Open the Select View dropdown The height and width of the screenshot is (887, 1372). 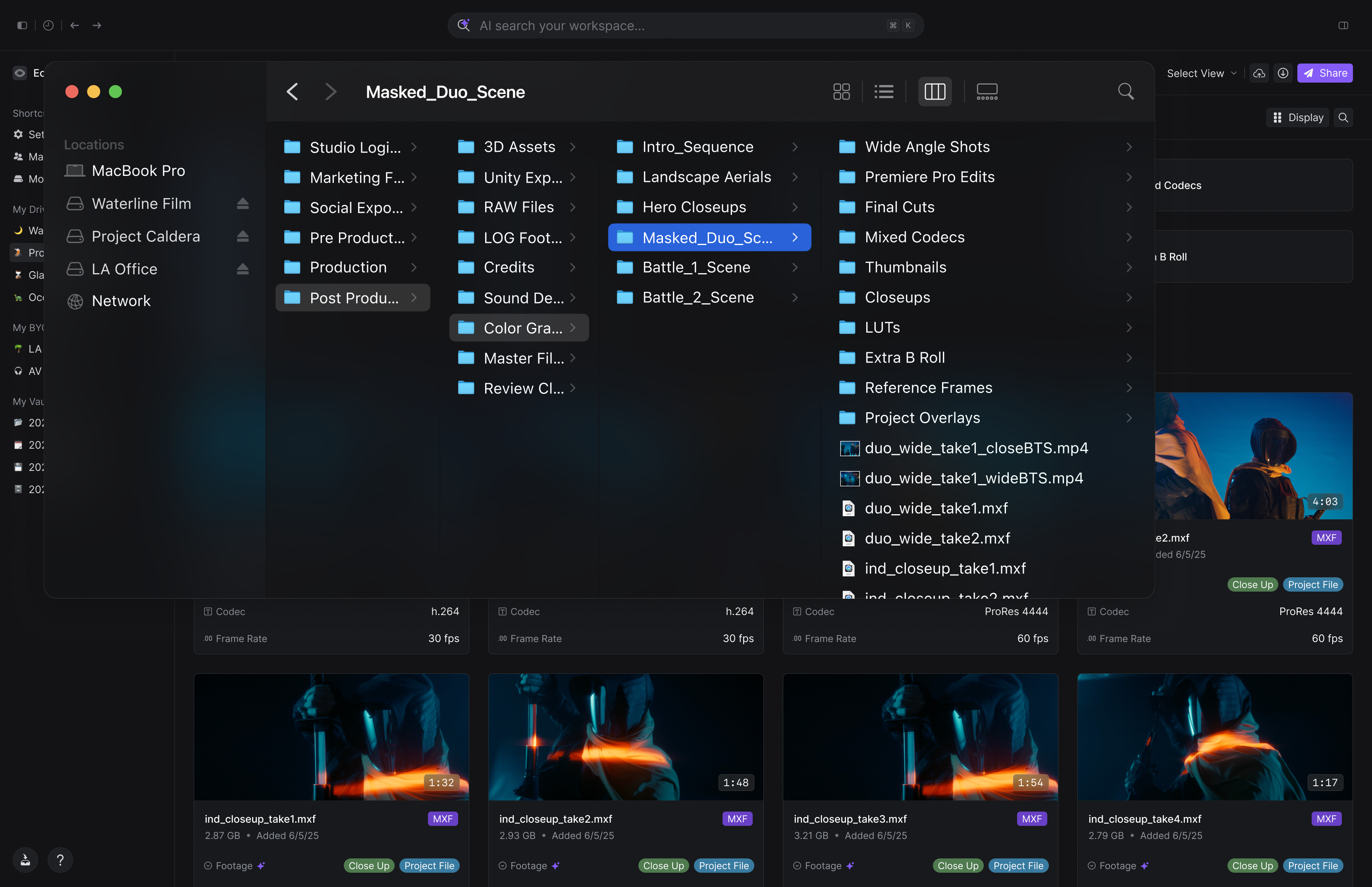tap(1201, 73)
